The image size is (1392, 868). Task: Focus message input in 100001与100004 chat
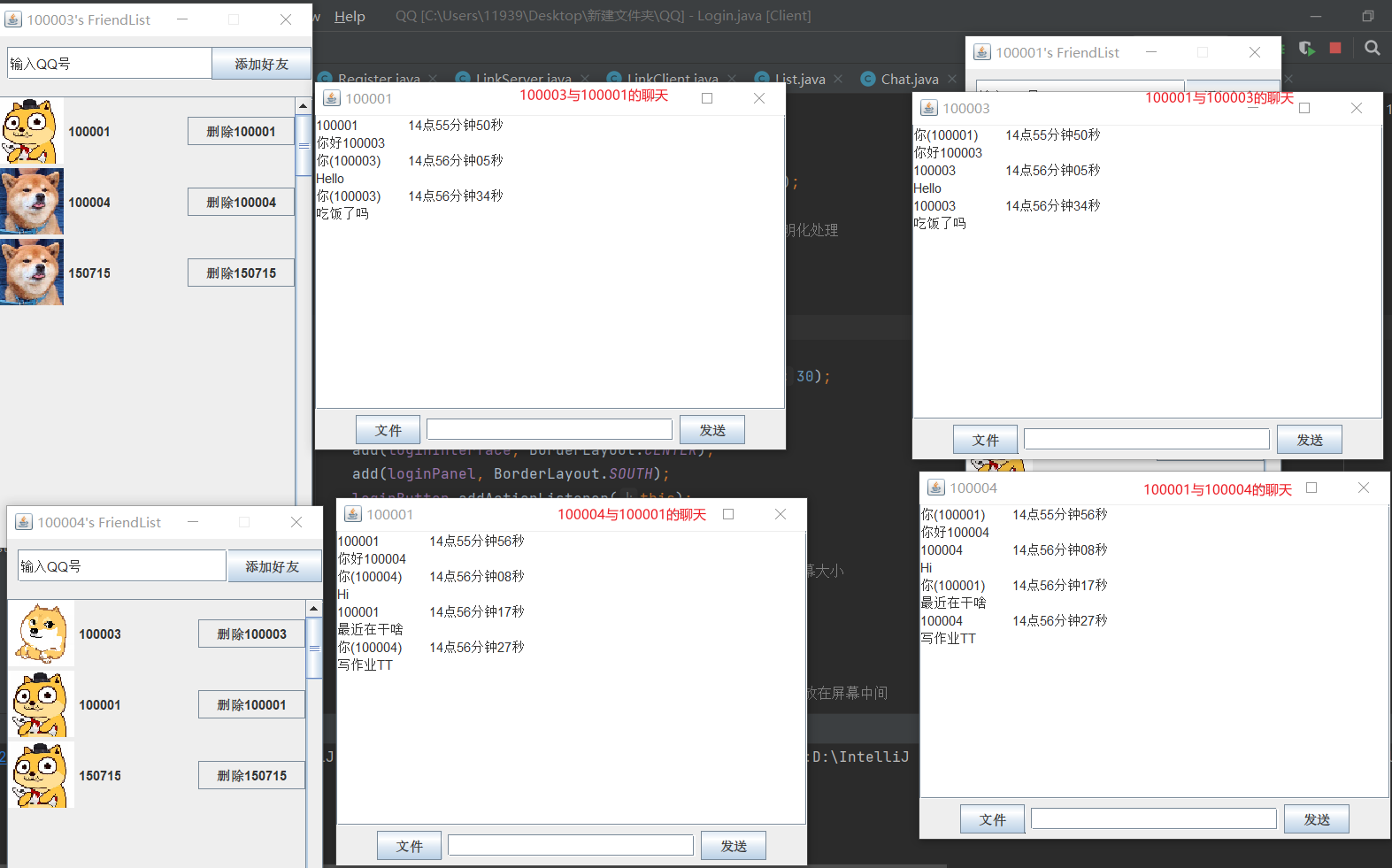click(x=1154, y=818)
